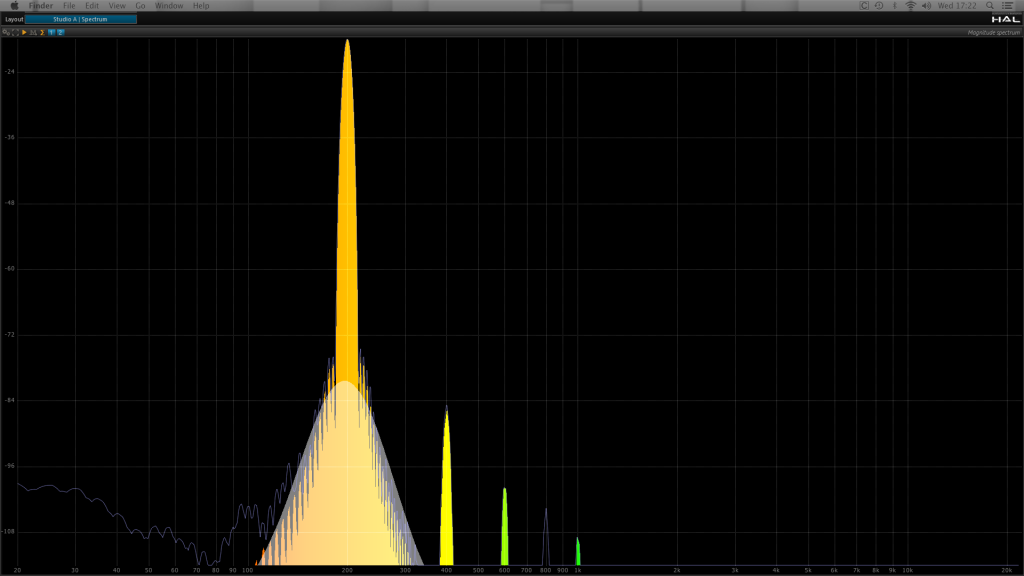
Task: Click the -84 dB axis label
Action: 9,400
